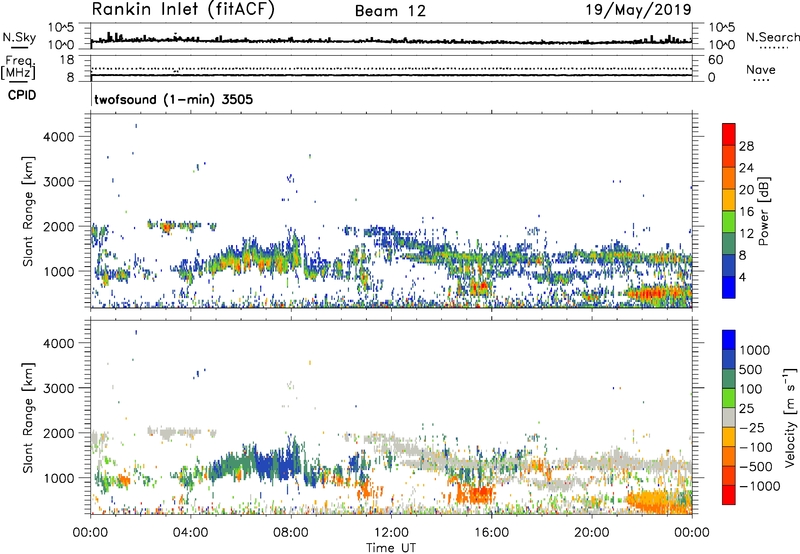
Task: Click the "Rankin Inlet (fitACF)" plot title
Action: pyautogui.click(x=183, y=10)
